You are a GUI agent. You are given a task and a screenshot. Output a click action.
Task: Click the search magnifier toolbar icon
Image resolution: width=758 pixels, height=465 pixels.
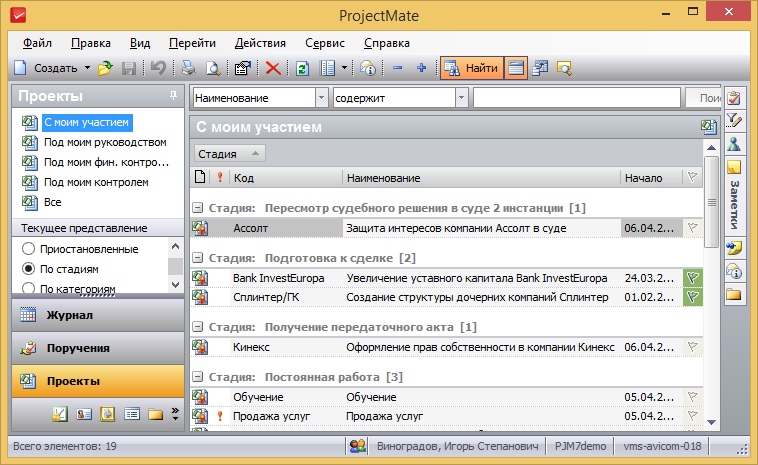[x=564, y=68]
